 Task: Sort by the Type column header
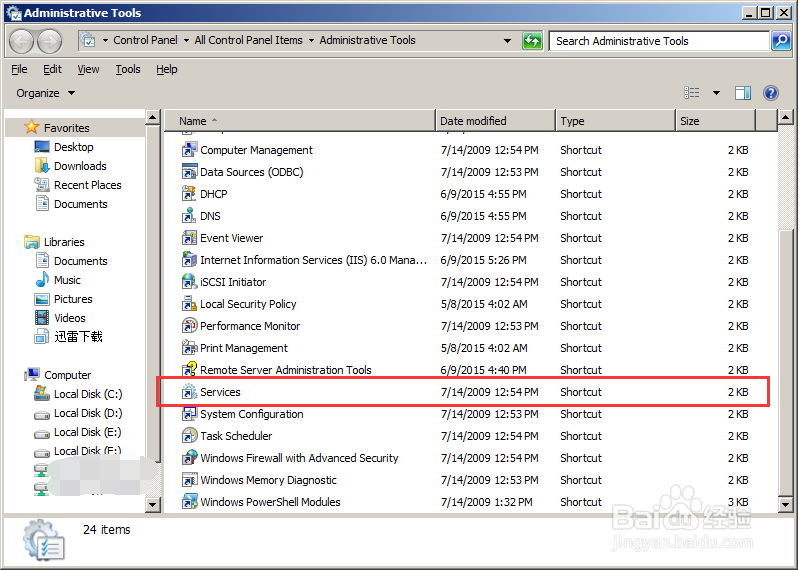click(x=615, y=121)
